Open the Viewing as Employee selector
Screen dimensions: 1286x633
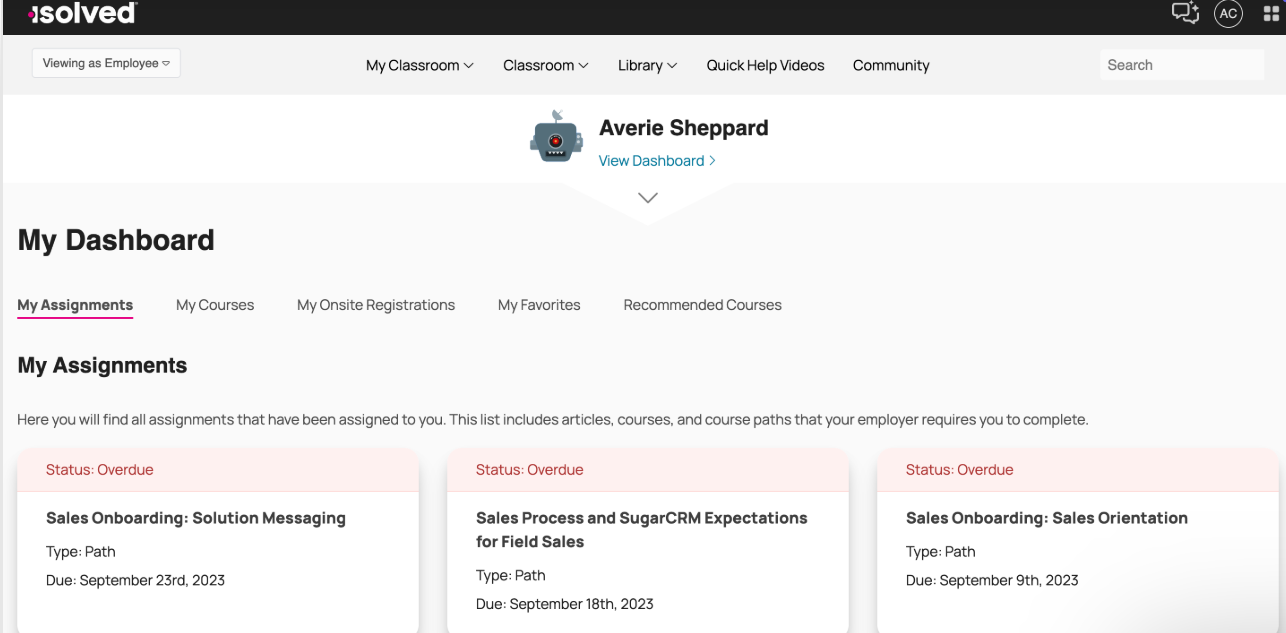point(105,62)
